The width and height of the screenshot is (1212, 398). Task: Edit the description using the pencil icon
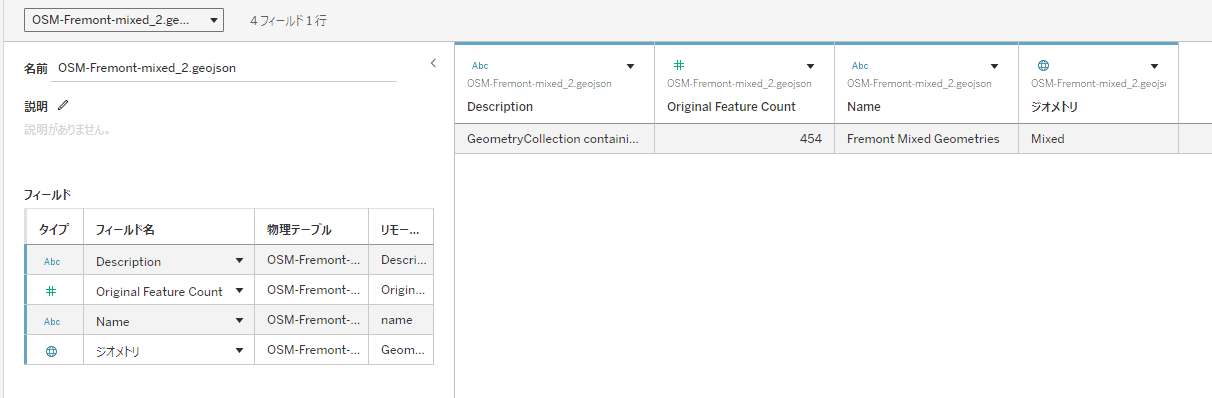63,104
